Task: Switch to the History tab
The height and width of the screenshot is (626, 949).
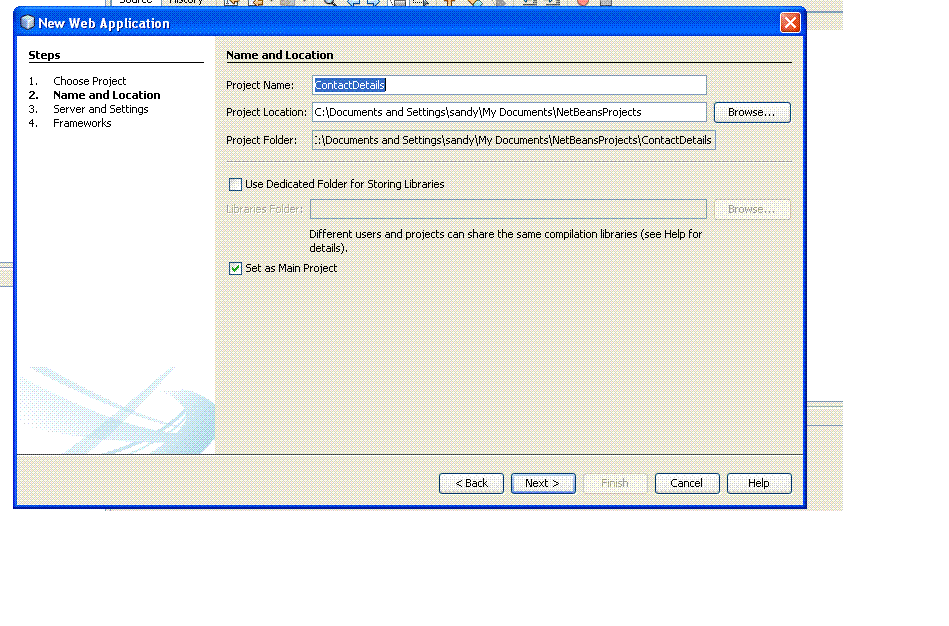Action: click(185, 2)
